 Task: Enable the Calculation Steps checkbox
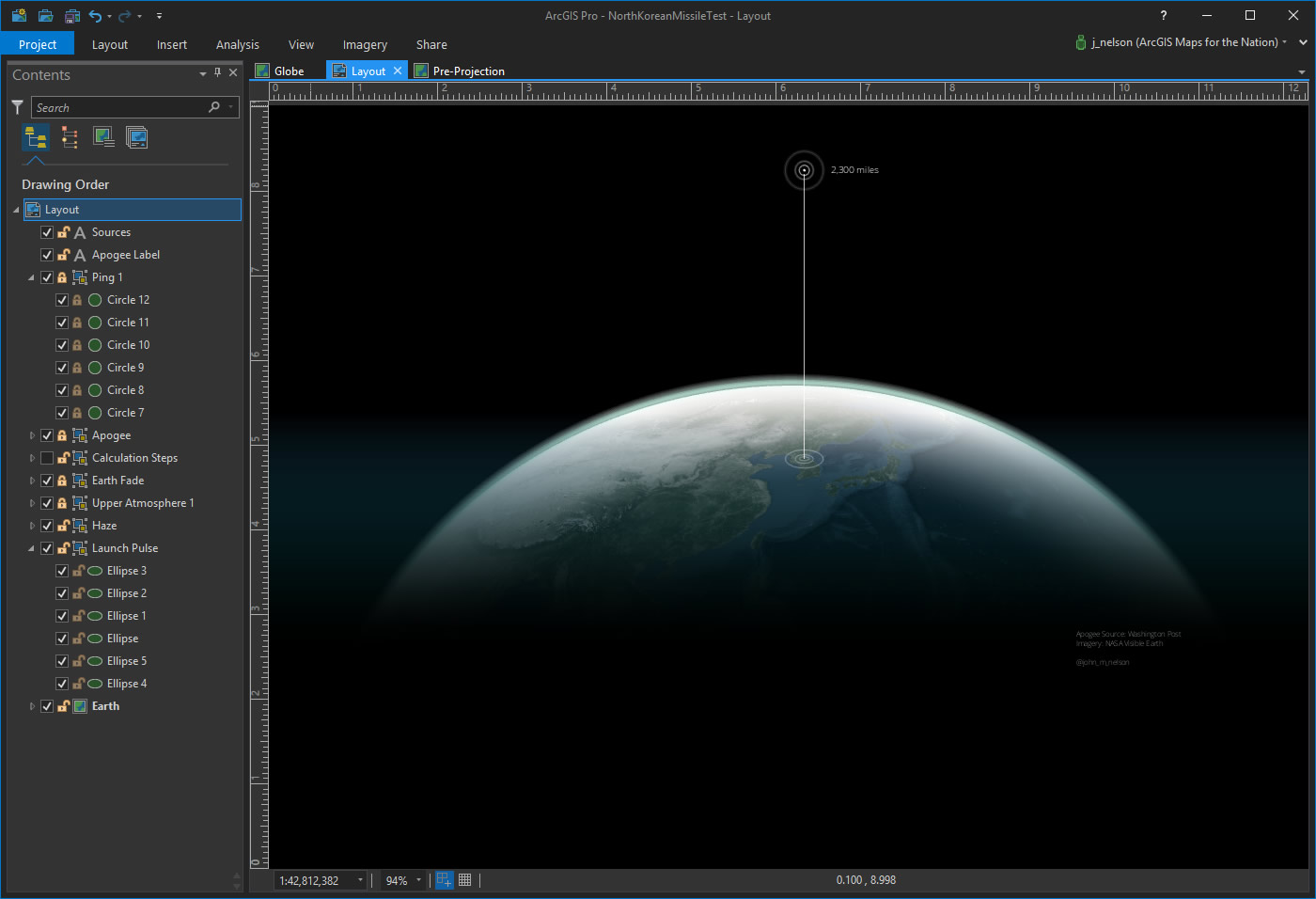(x=47, y=458)
